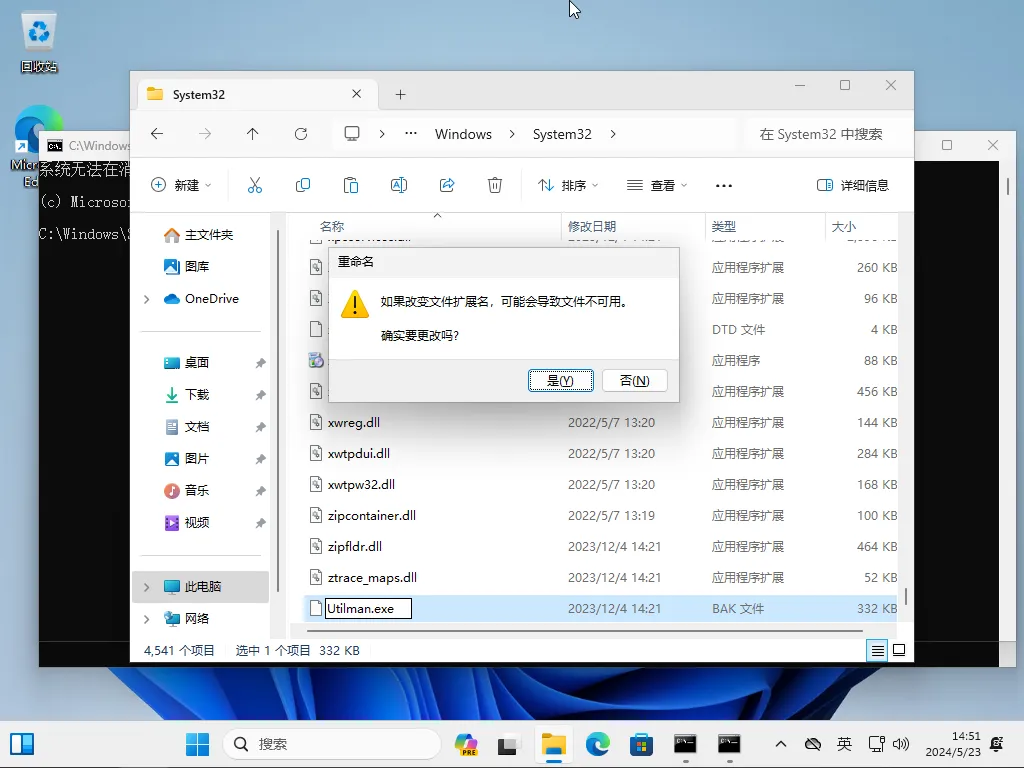This screenshot has height=768, width=1024.
Task: Switch to large thumbnails view icon in status bar
Action: (899, 650)
